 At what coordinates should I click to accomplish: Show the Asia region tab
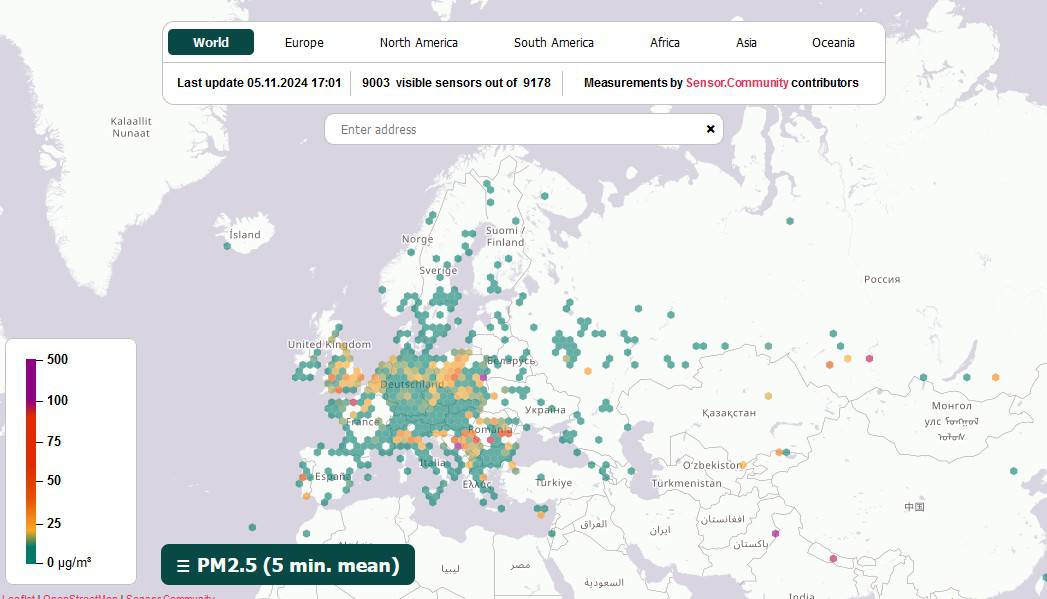point(747,42)
